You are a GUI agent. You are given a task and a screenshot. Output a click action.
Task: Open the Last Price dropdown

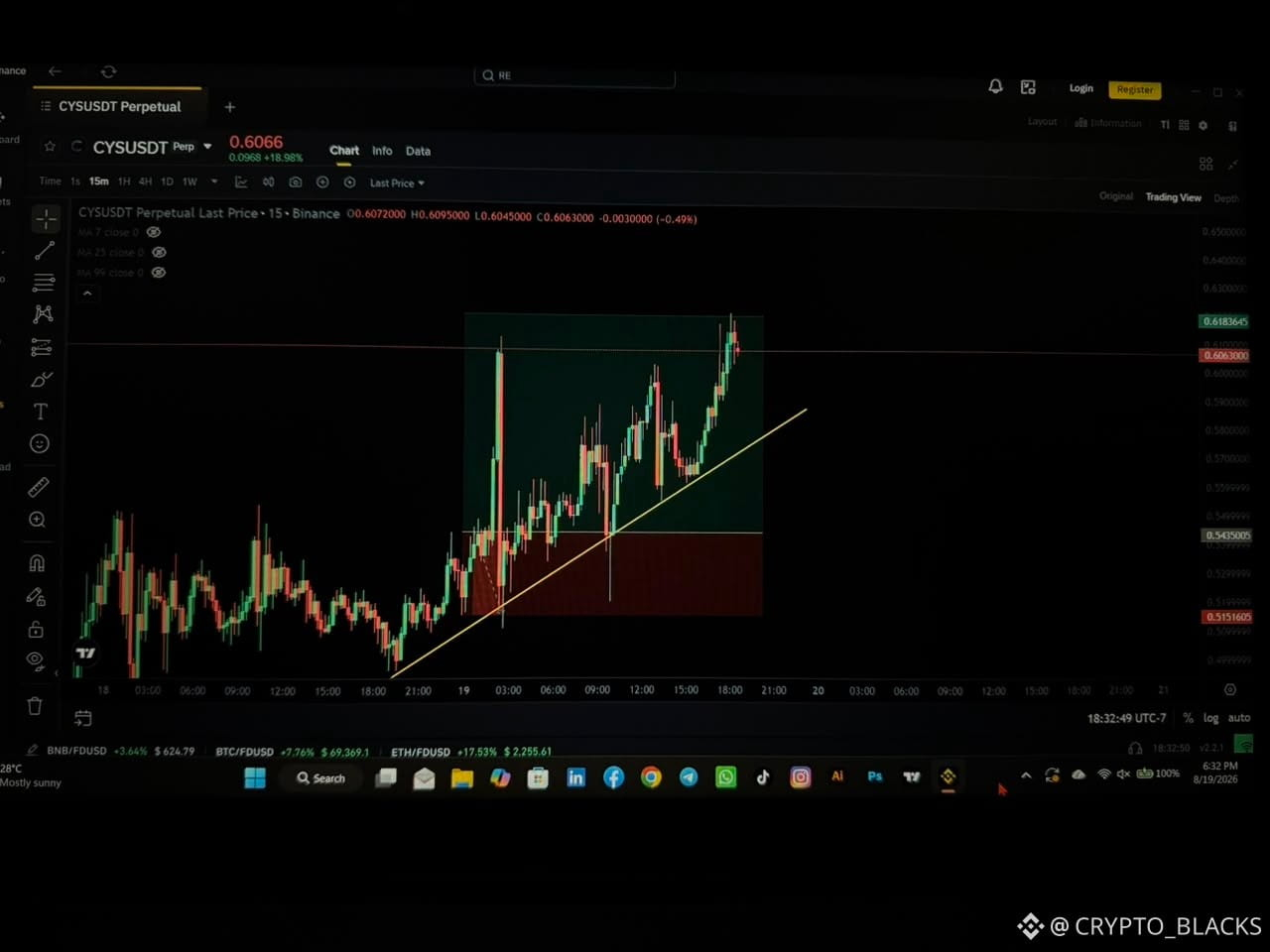point(397,183)
